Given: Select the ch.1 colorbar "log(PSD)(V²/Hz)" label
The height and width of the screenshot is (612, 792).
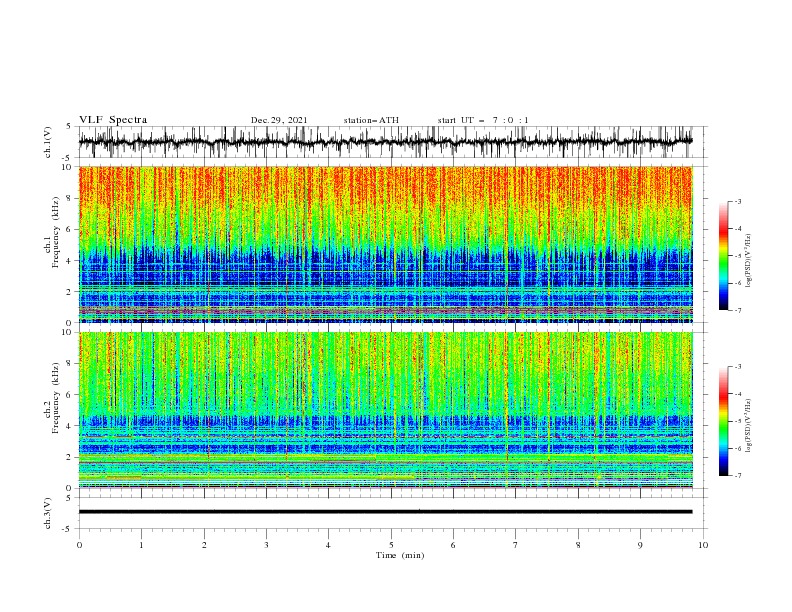Looking at the screenshot, I should click(x=748, y=260).
